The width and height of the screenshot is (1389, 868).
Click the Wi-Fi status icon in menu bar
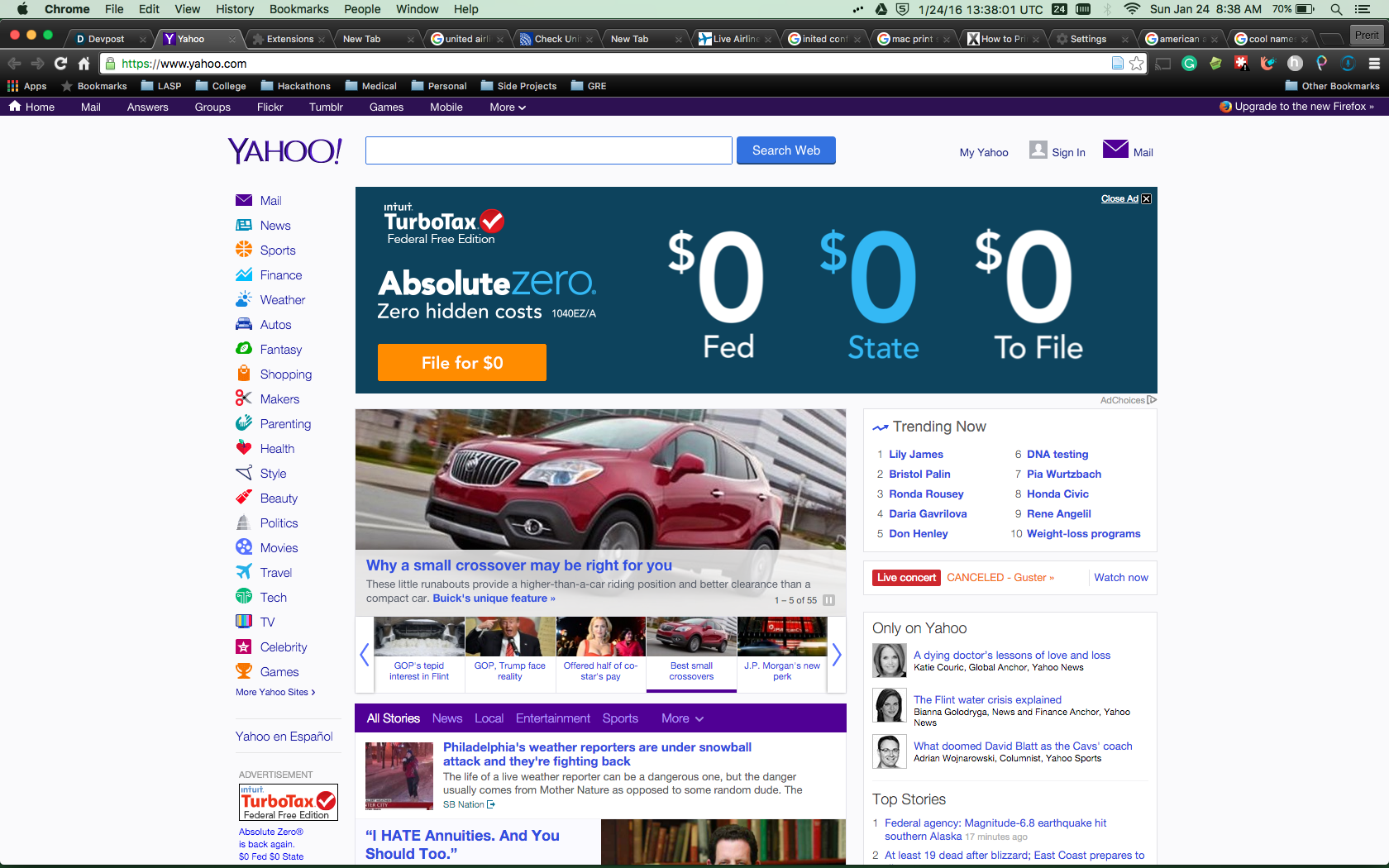[x=1132, y=9]
